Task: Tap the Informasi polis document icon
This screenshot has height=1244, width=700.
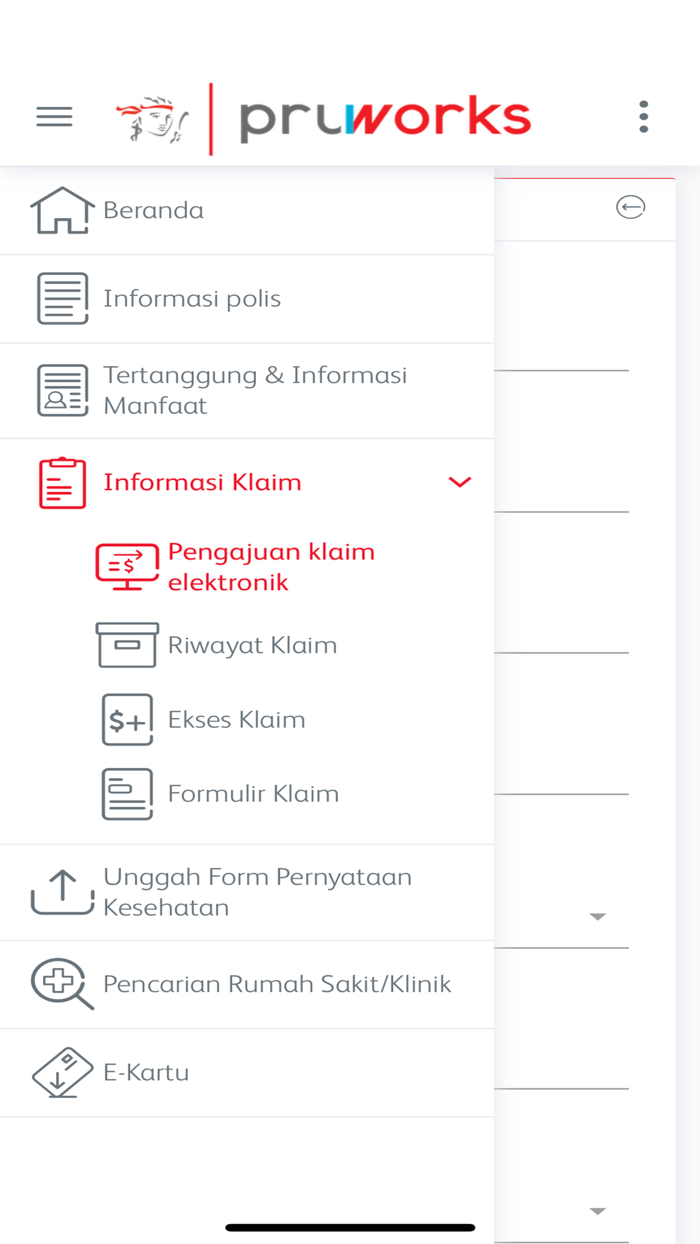Action: 62,298
